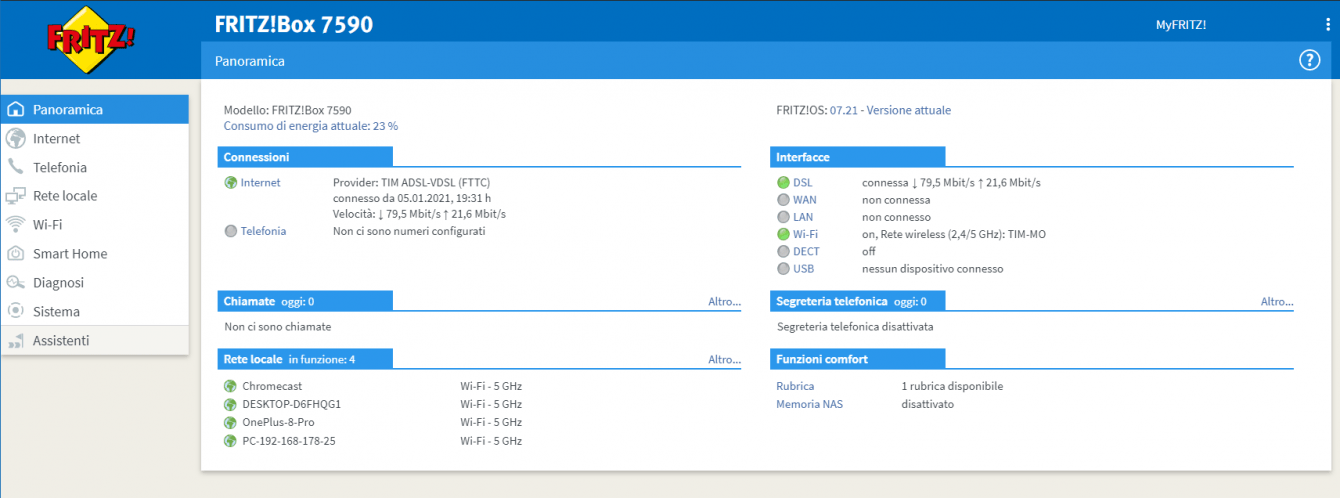This screenshot has height=498, width=1340.
Task: Click globe icon beside OnePlus-8-Pro
Action: (231, 422)
